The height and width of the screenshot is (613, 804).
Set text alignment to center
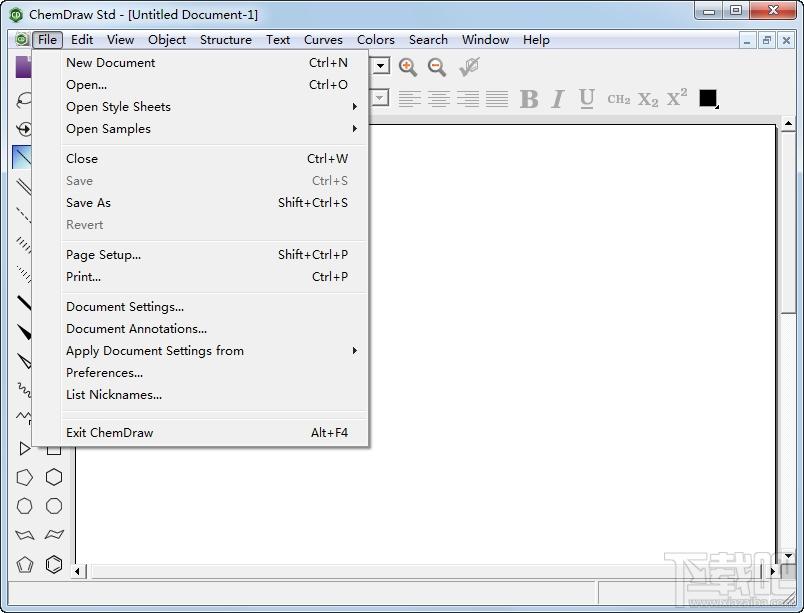click(439, 98)
